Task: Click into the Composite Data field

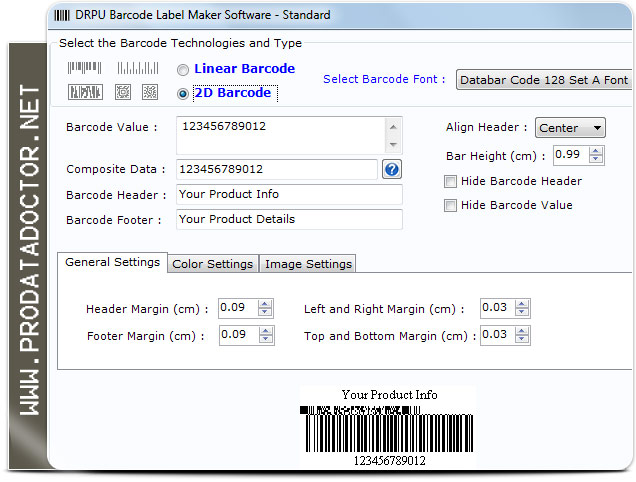Action: click(x=277, y=169)
